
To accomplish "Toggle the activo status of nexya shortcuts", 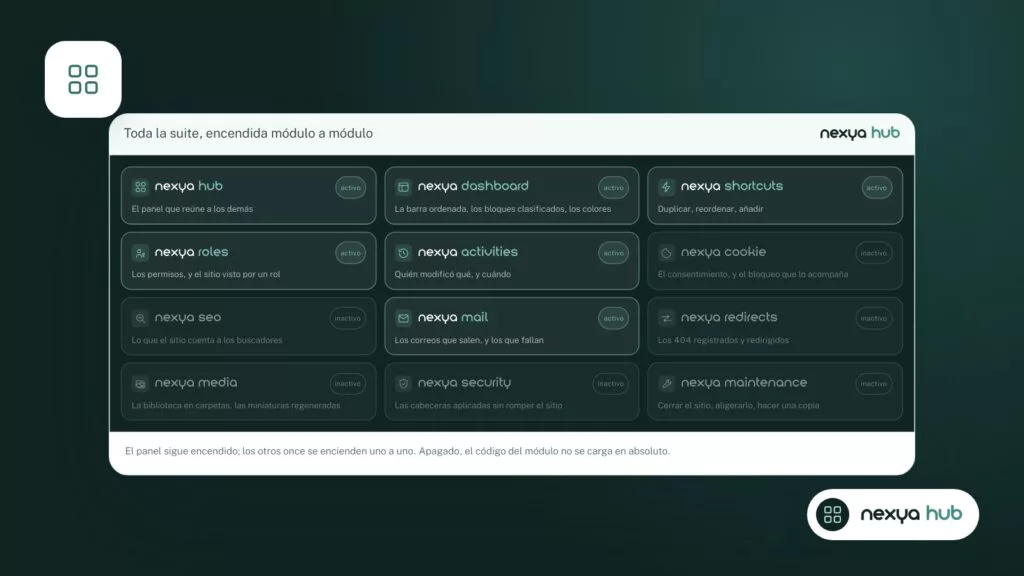I will point(876,187).
